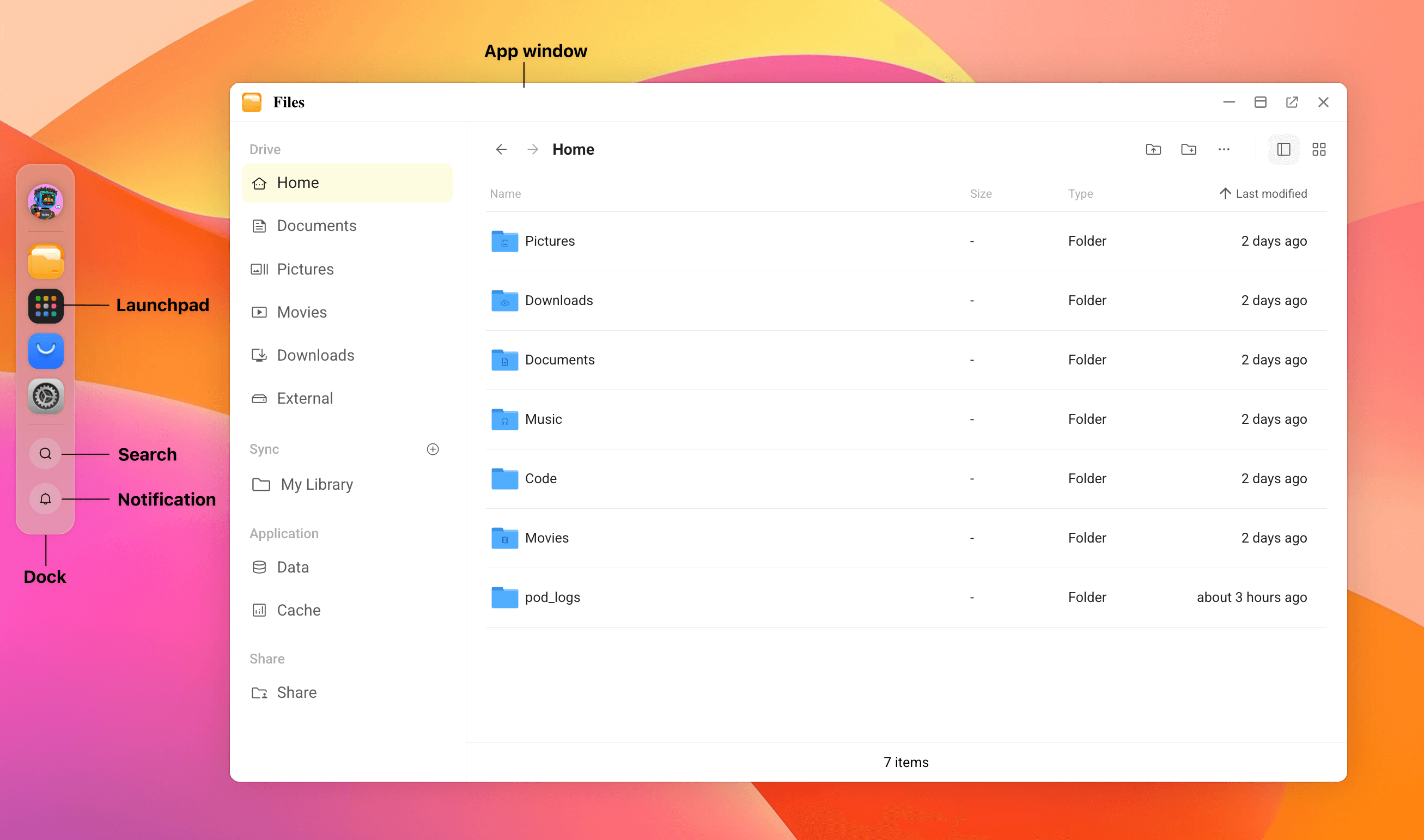Screen dimensions: 1424x840
Task: Open the three-dot more options menu
Action: pos(1223,149)
